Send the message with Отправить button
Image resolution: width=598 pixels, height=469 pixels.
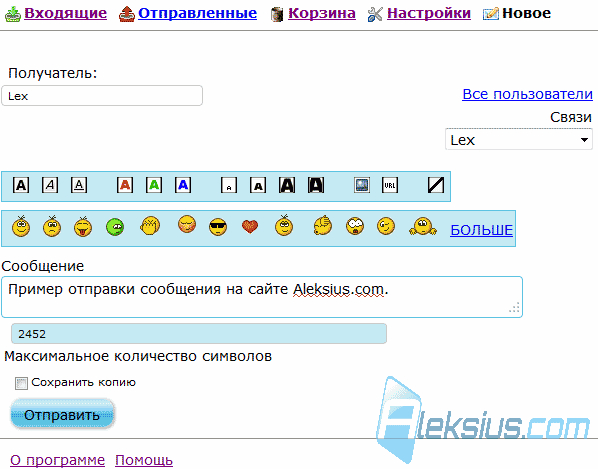(63, 415)
